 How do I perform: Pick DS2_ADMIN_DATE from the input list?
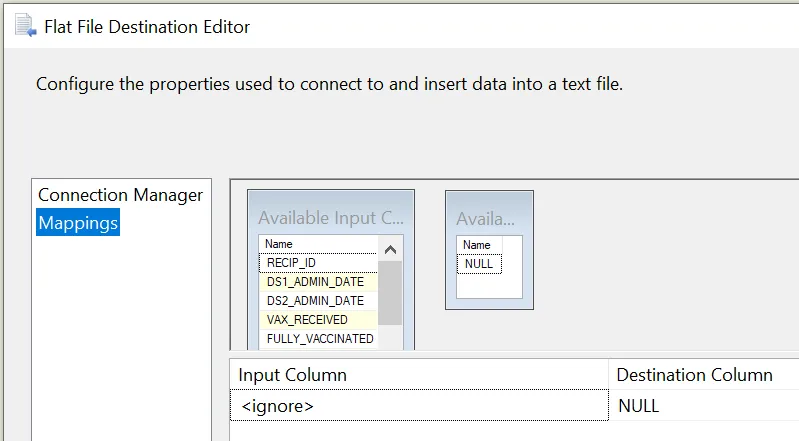point(315,301)
